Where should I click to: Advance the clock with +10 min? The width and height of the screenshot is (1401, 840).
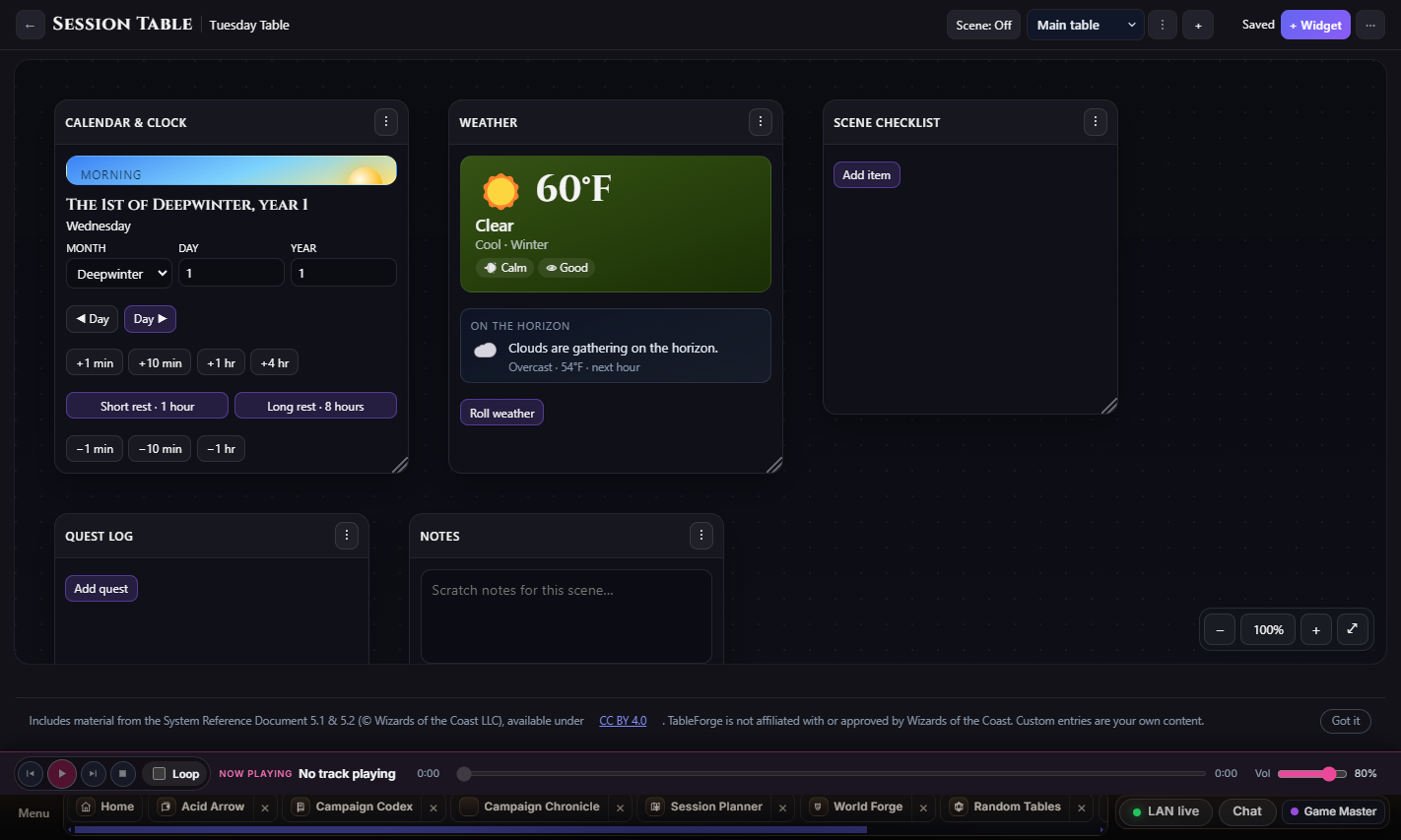pyautogui.click(x=160, y=362)
